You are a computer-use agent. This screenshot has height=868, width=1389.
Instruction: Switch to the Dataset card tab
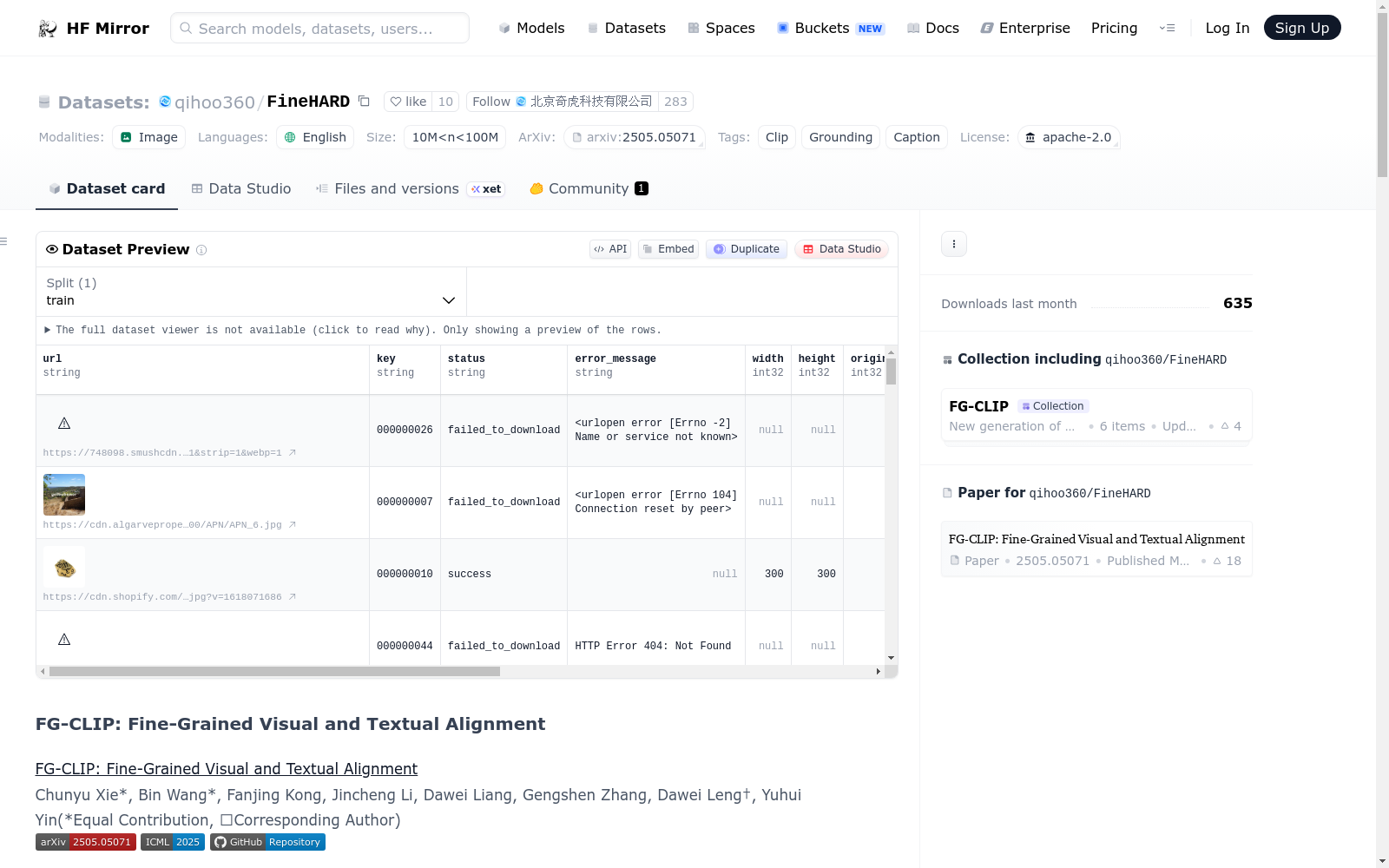pyautogui.click(x=107, y=188)
